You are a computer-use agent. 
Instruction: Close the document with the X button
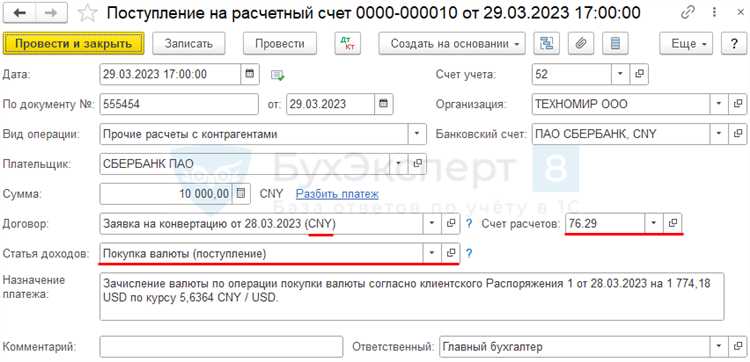tap(741, 13)
